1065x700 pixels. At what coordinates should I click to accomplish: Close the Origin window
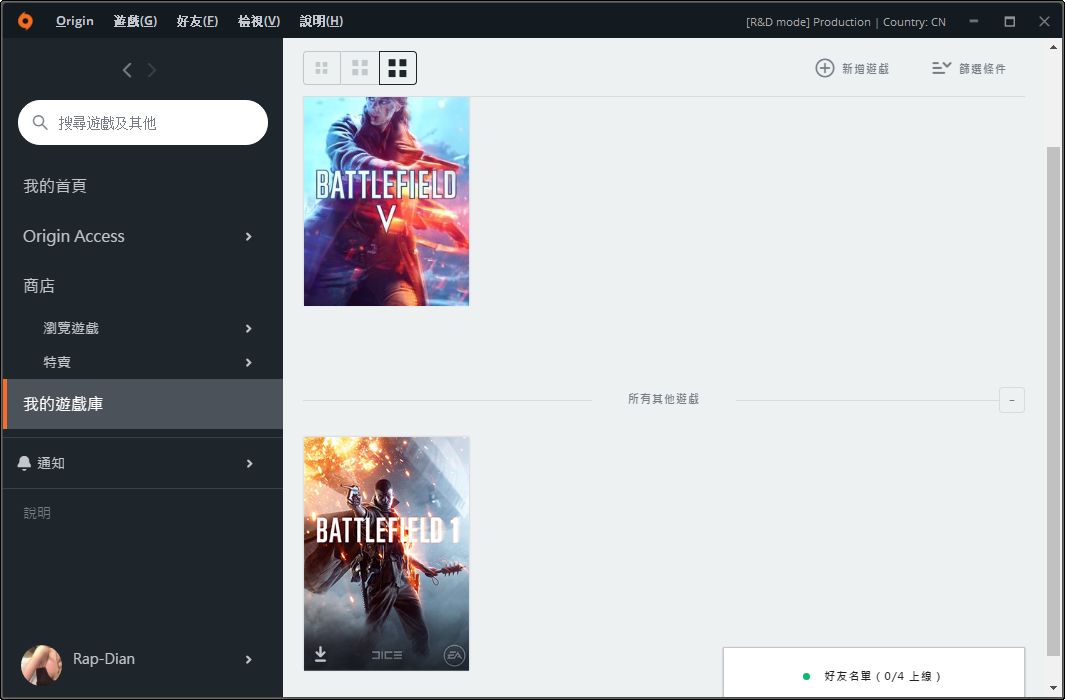click(1045, 21)
